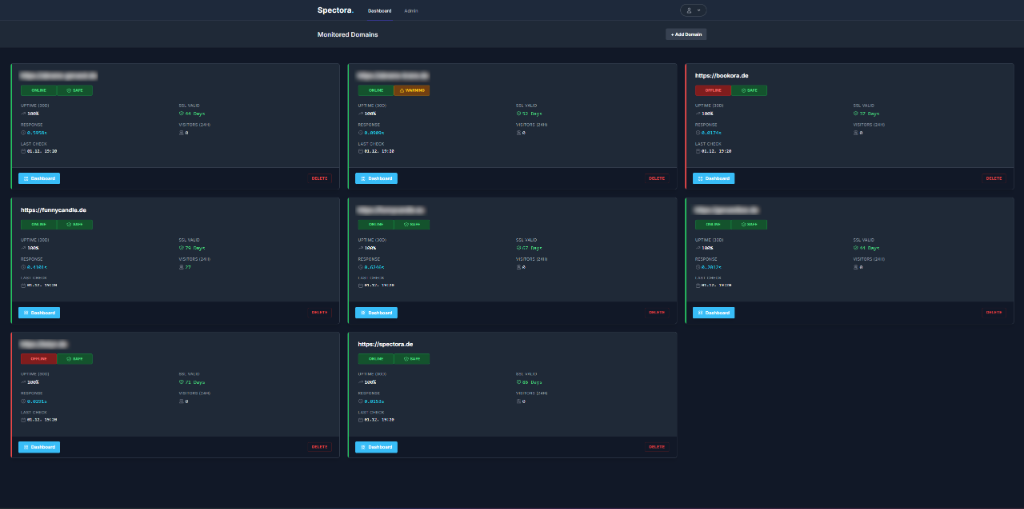Screen dimensions: 1024x509
Task: Click the https://funnycandle.de domain title
Action: coord(54,210)
